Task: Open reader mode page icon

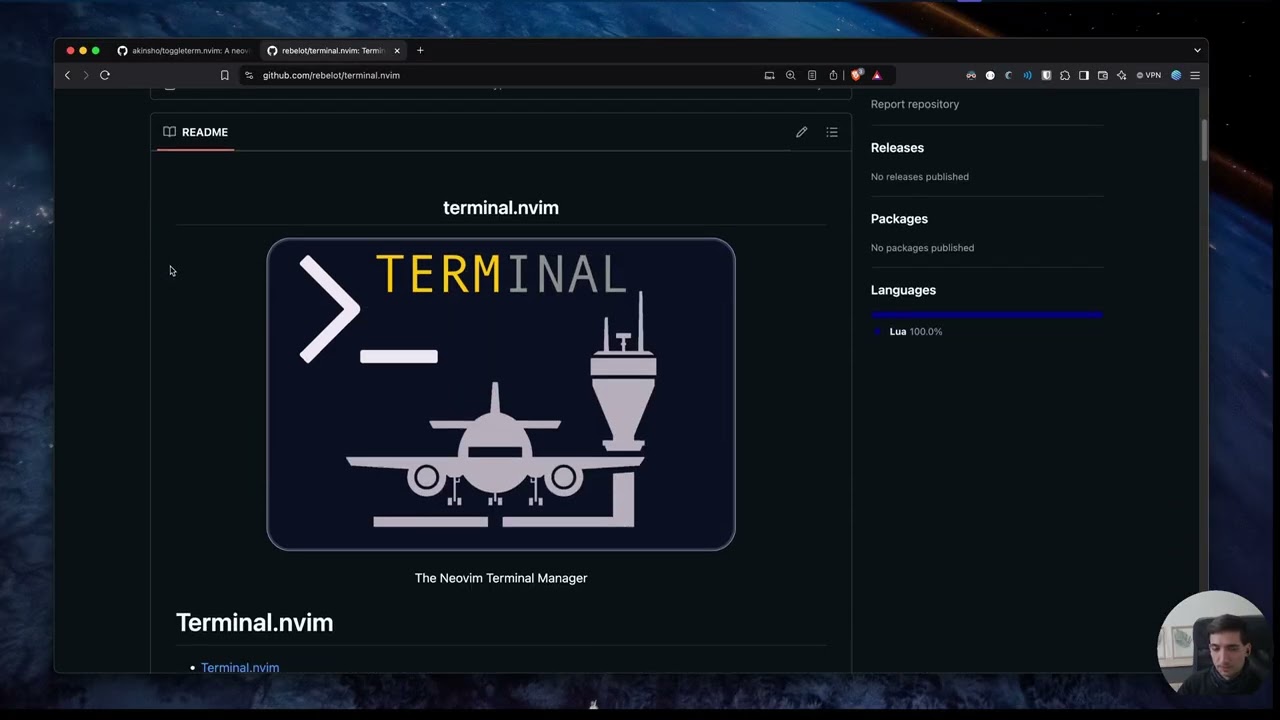Action: 812,75
